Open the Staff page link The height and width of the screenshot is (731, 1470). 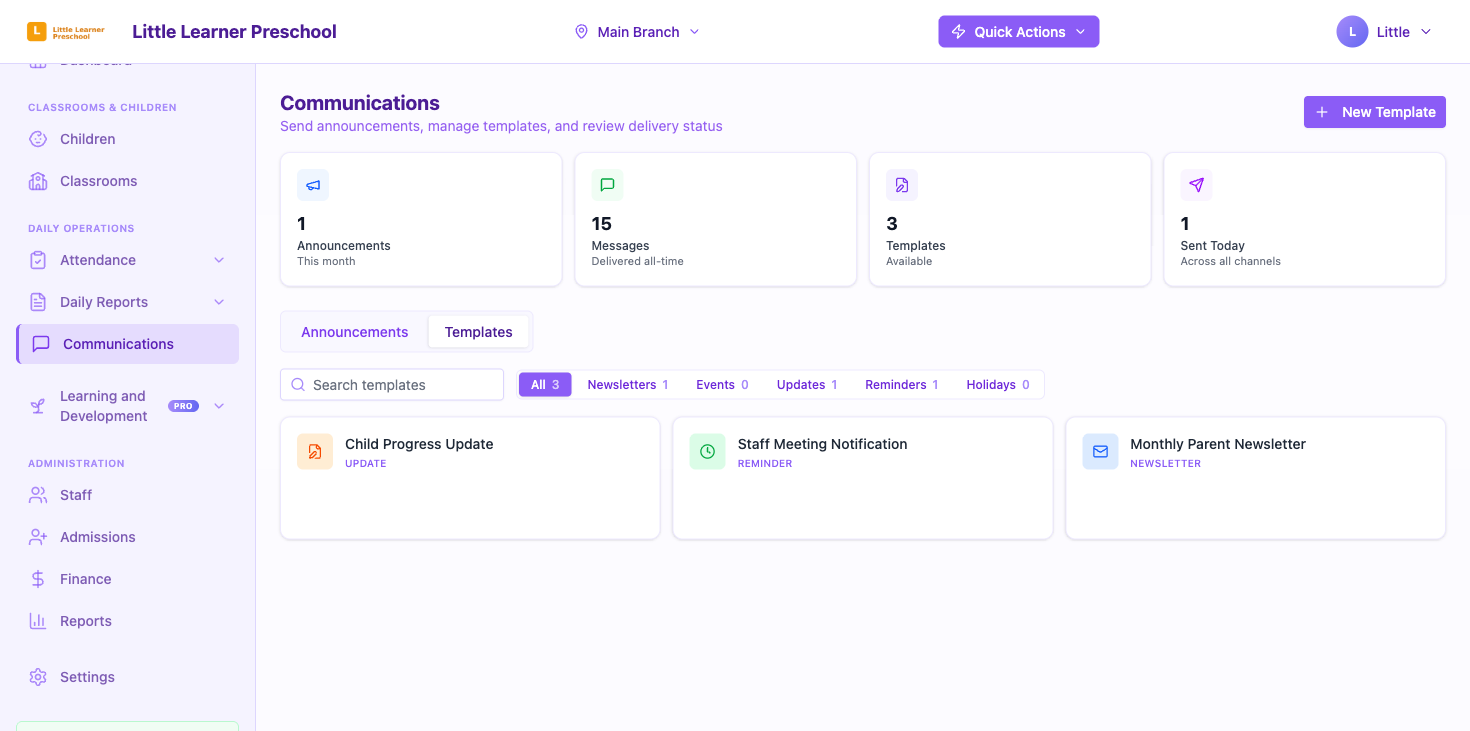coord(127,495)
